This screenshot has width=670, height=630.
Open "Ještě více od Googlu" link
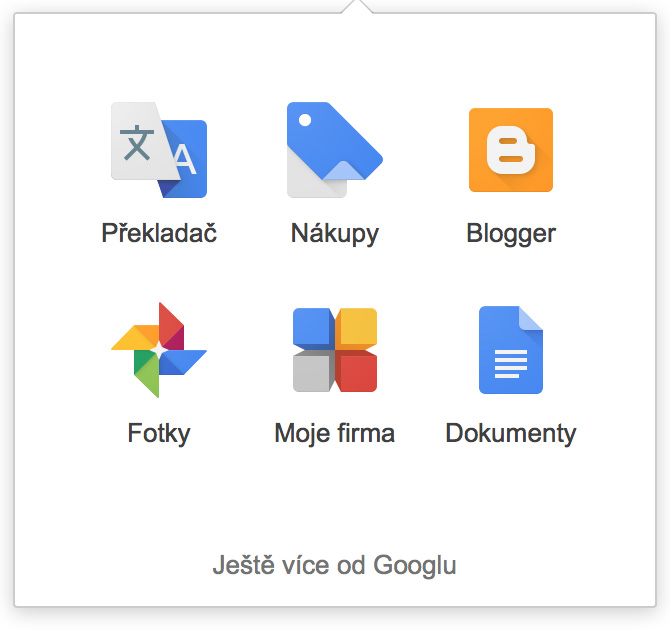[x=334, y=565]
